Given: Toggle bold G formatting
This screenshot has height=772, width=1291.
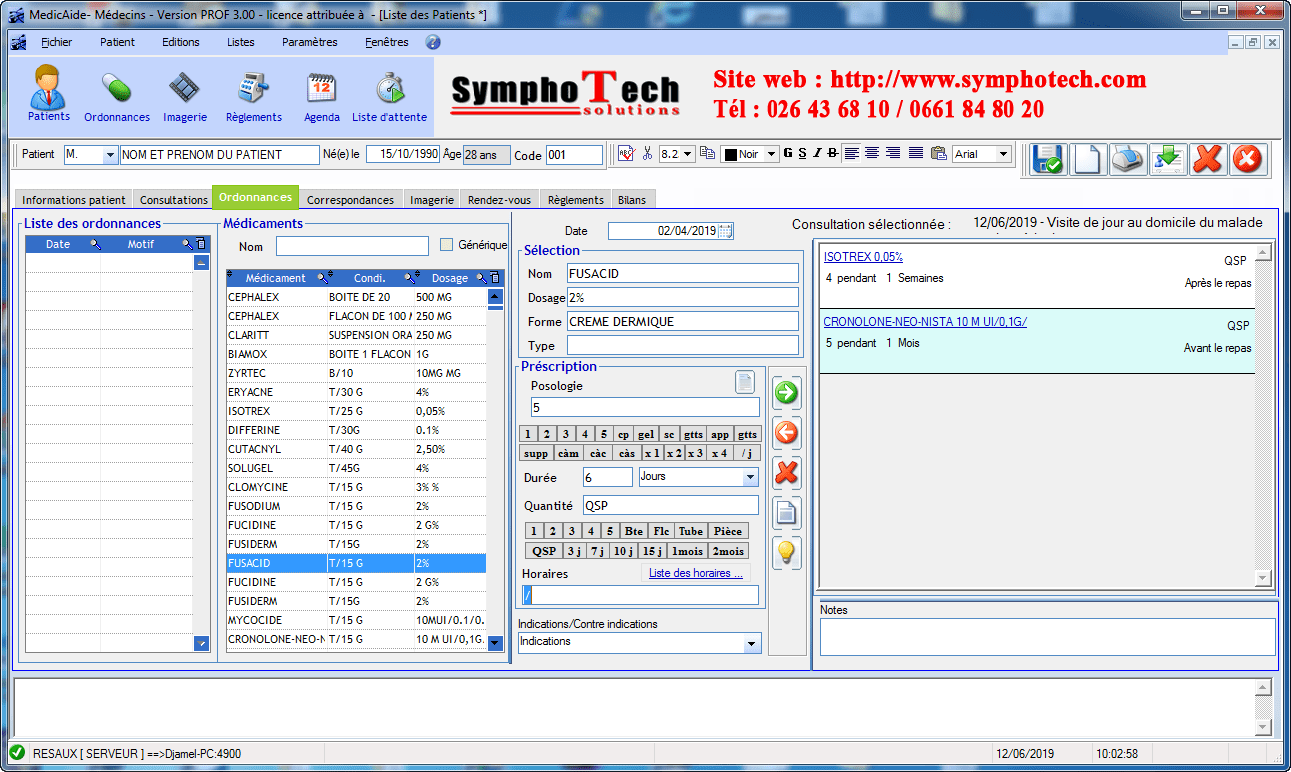Looking at the screenshot, I should tap(788, 154).
